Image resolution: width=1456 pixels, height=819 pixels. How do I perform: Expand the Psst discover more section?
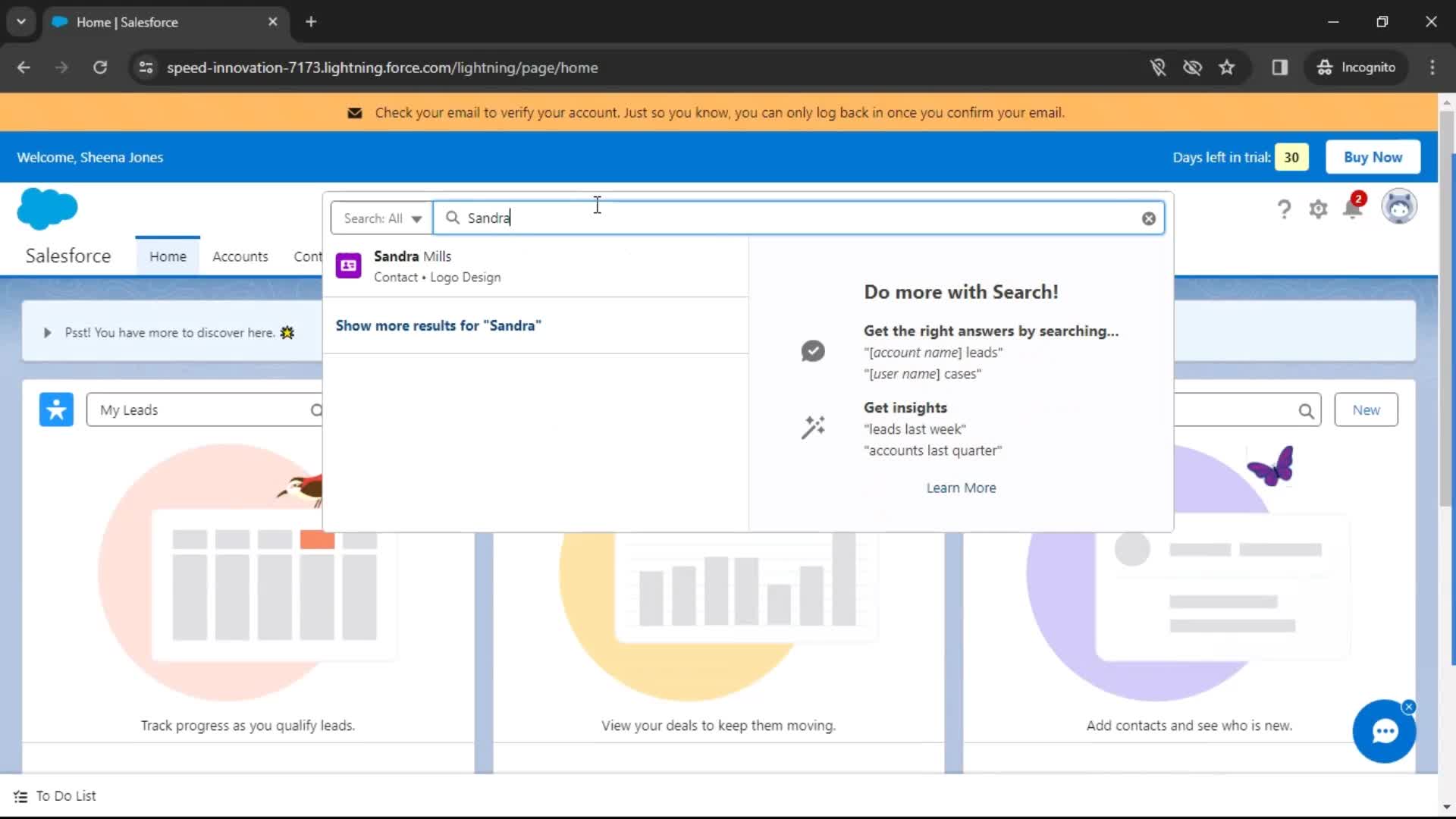pyautogui.click(x=48, y=333)
